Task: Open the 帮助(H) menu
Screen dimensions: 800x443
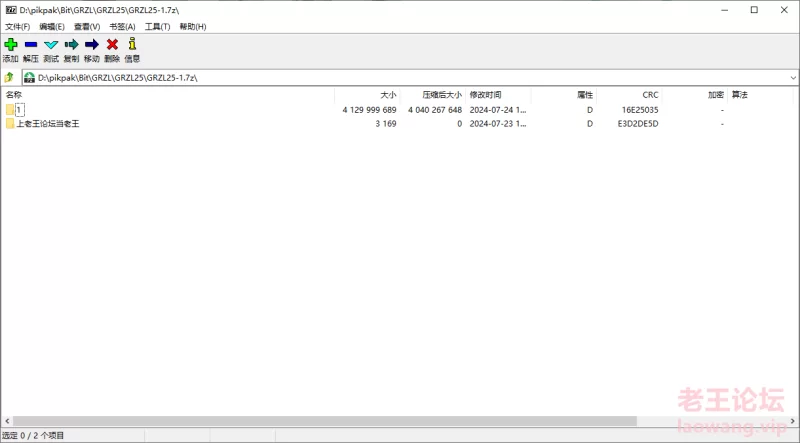Action: click(192, 27)
